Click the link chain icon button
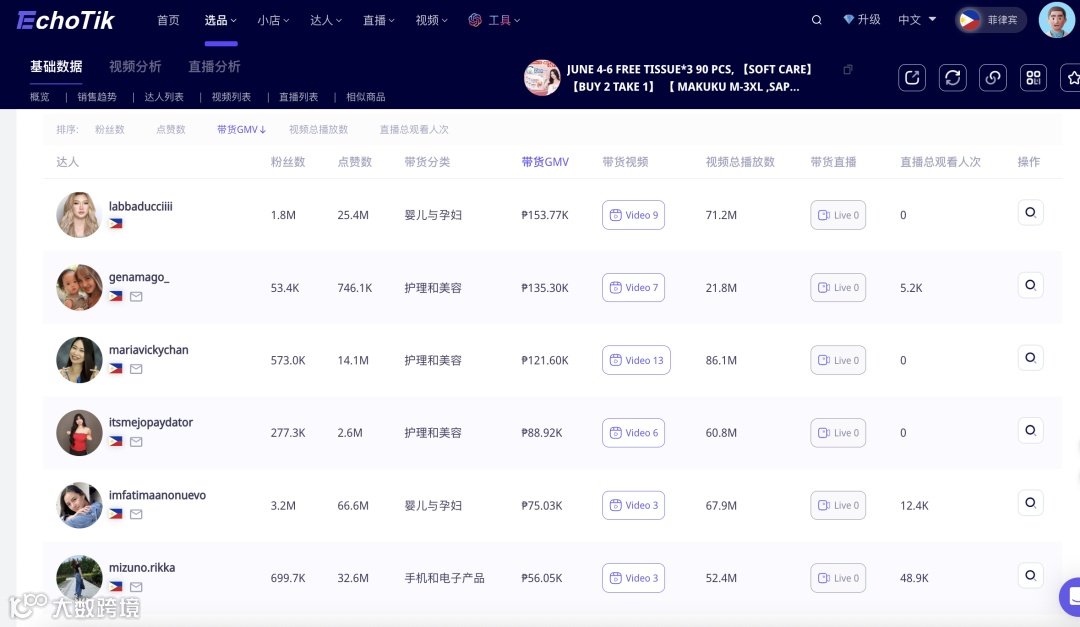This screenshot has height=627, width=1080. pos(993,78)
